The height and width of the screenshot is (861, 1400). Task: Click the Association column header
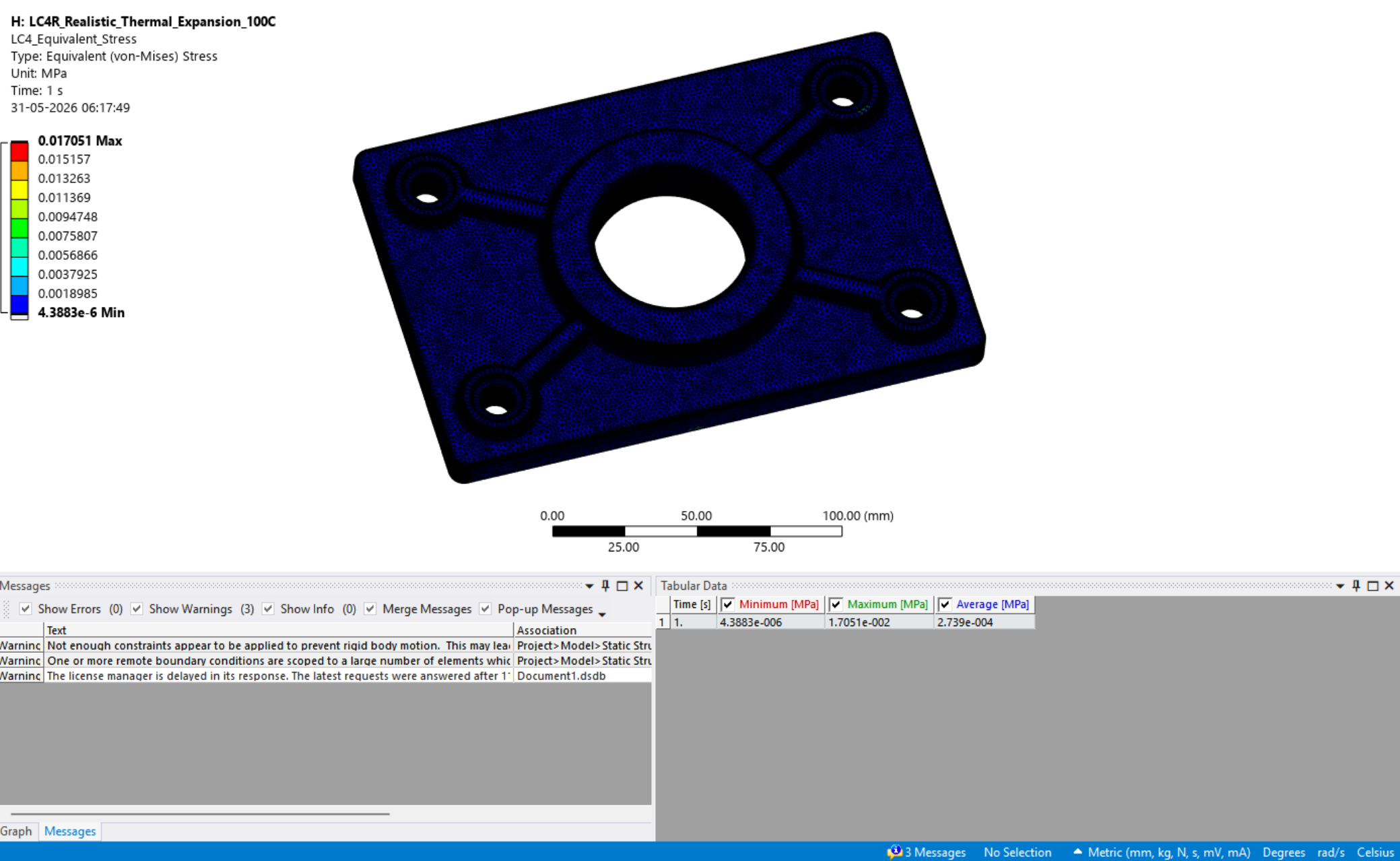pyautogui.click(x=582, y=630)
